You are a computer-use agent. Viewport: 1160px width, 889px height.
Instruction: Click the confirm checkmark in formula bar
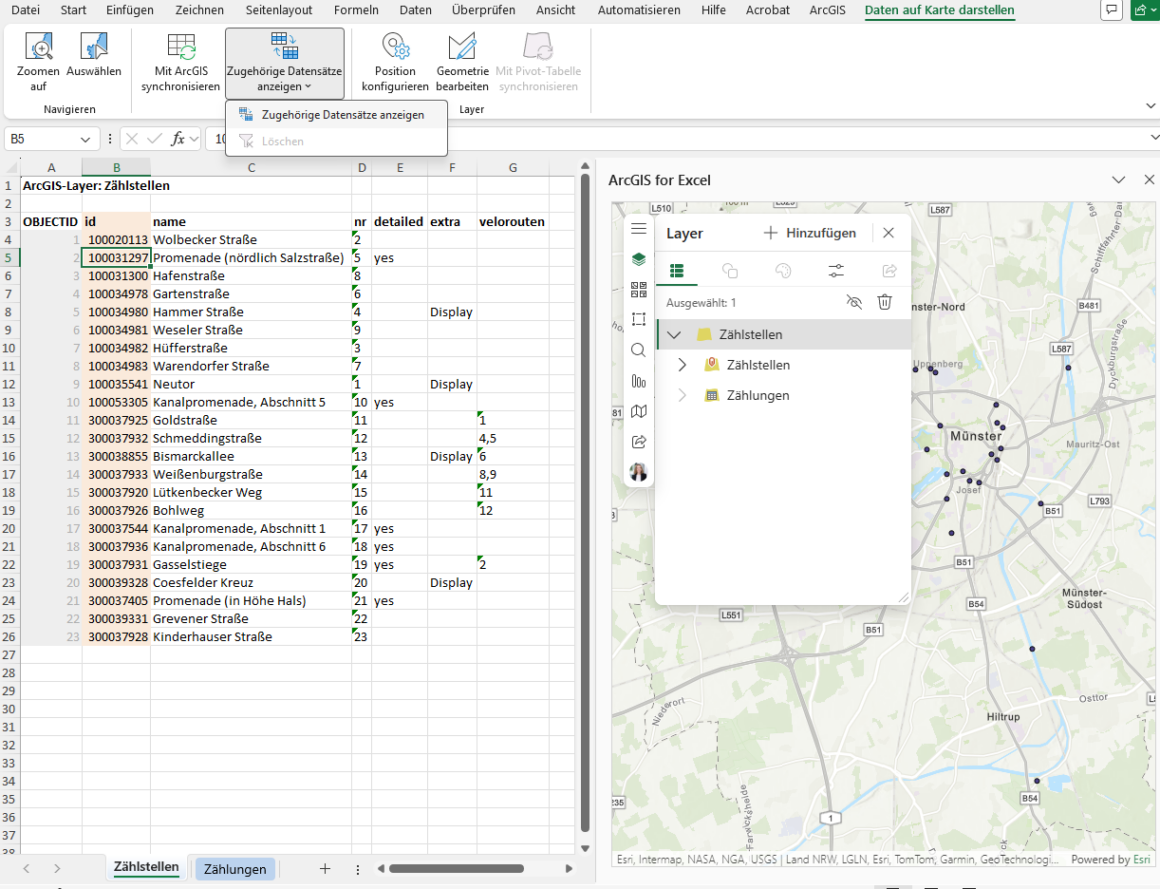(x=155, y=139)
